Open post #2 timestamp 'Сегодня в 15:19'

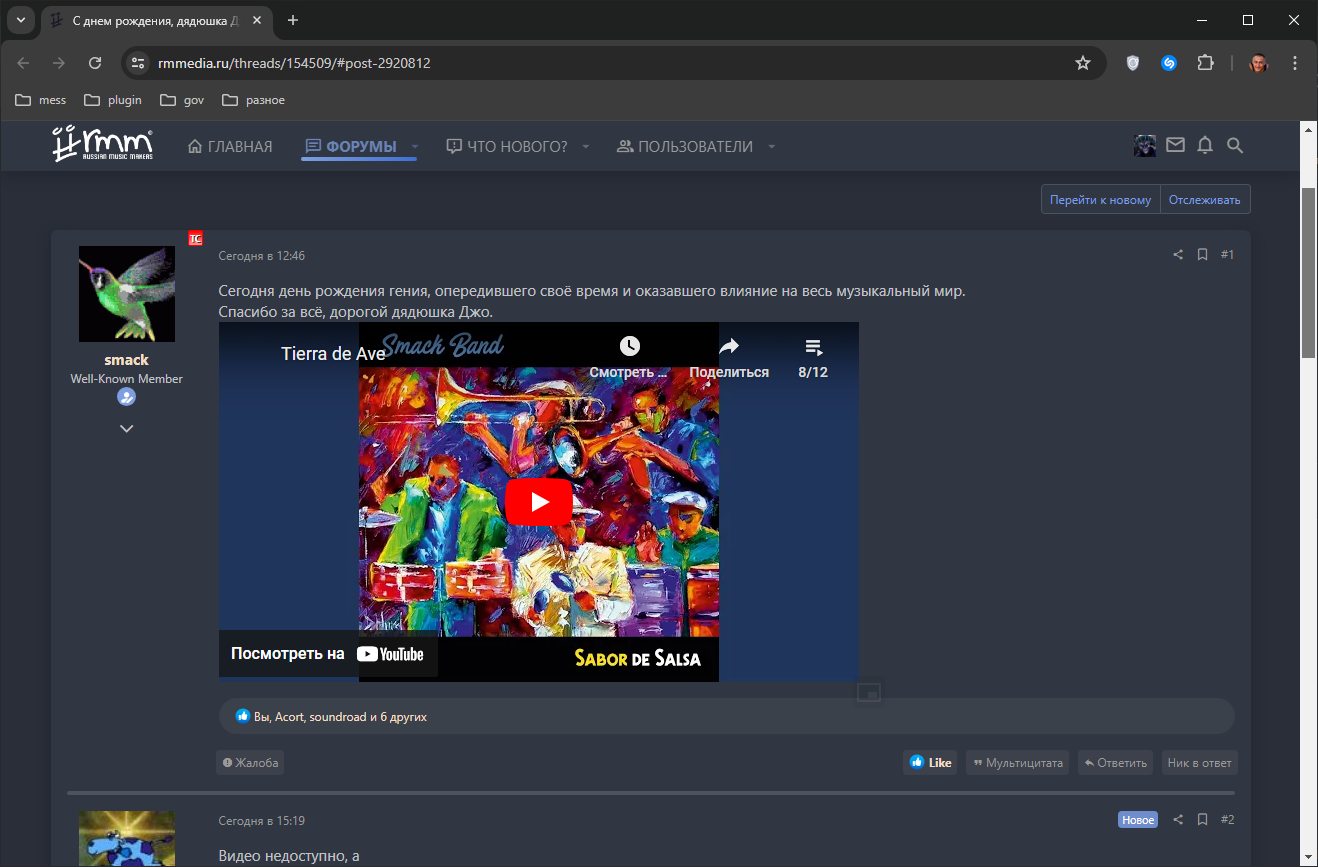click(x=262, y=821)
